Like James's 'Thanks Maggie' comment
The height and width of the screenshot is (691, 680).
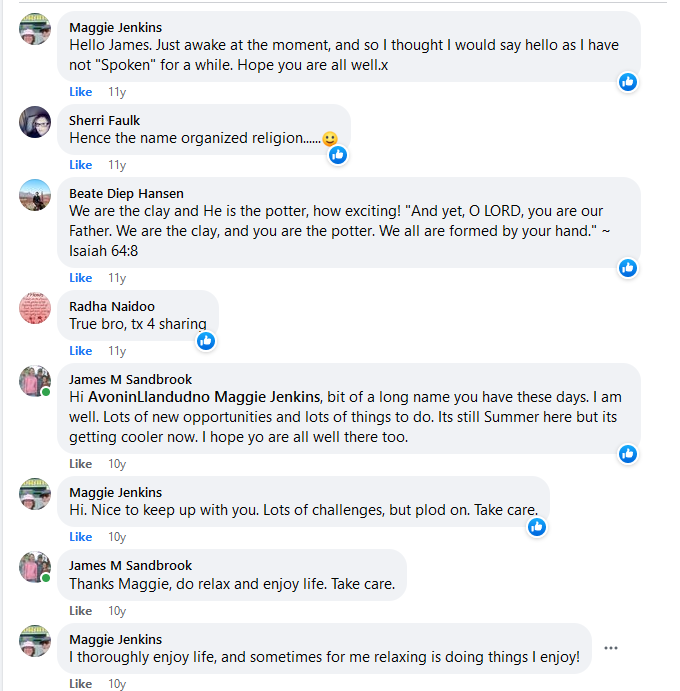point(80,611)
